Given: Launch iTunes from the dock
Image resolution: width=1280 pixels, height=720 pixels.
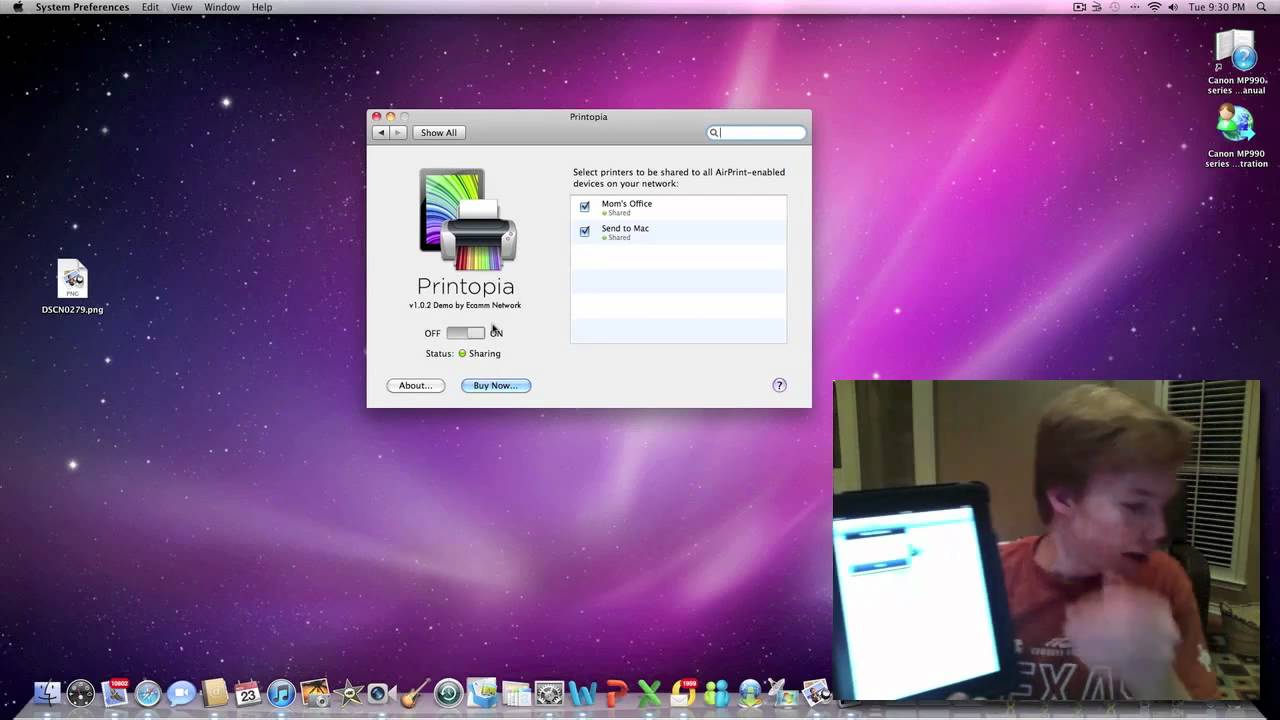Looking at the screenshot, I should click(x=281, y=692).
